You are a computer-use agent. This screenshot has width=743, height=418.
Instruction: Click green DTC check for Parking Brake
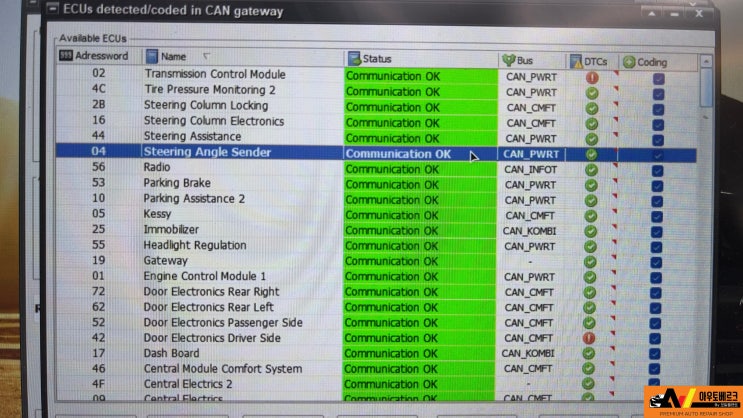[591, 185]
